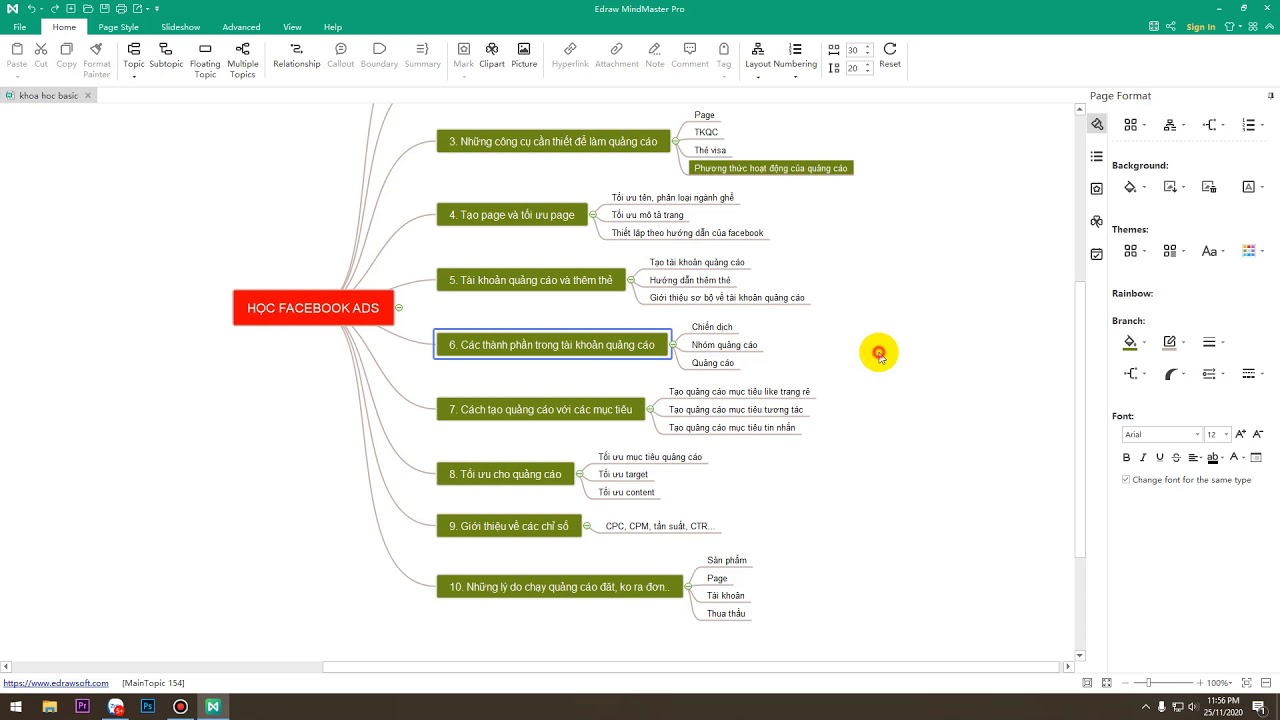Click the zoom slider in status bar
This screenshot has height=720, width=1280.
coord(1148,683)
